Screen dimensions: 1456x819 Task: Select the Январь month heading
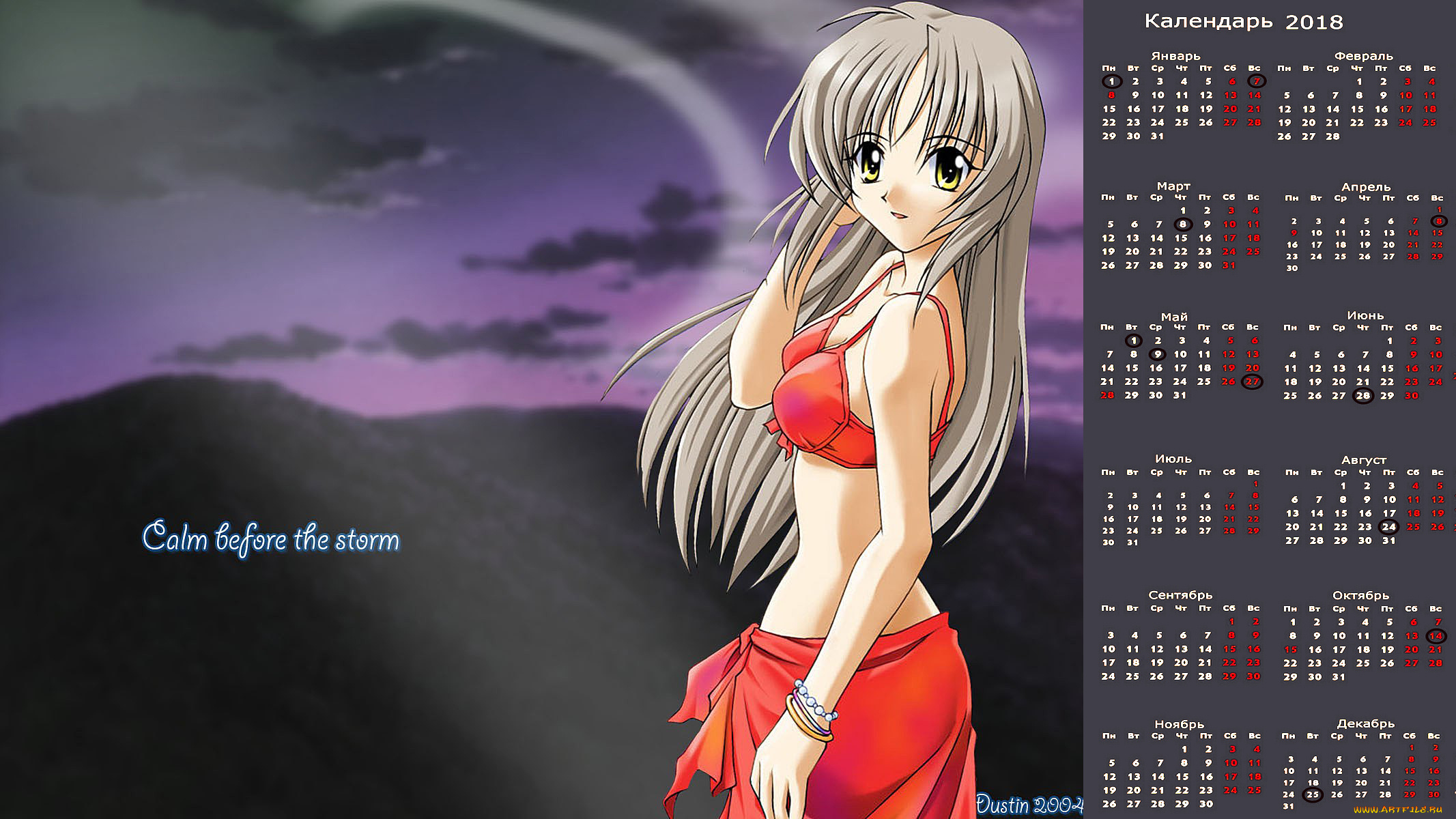pyautogui.click(x=1175, y=56)
